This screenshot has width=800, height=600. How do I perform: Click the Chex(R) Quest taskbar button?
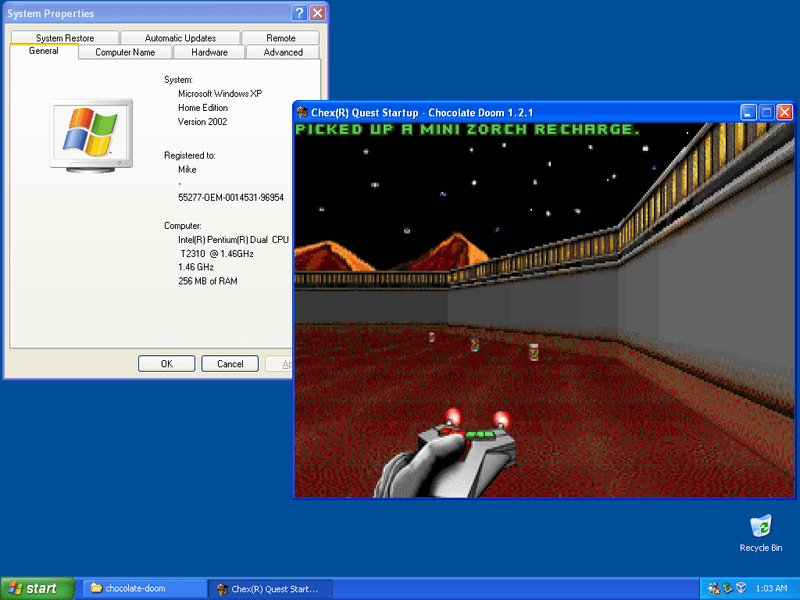[271, 589]
